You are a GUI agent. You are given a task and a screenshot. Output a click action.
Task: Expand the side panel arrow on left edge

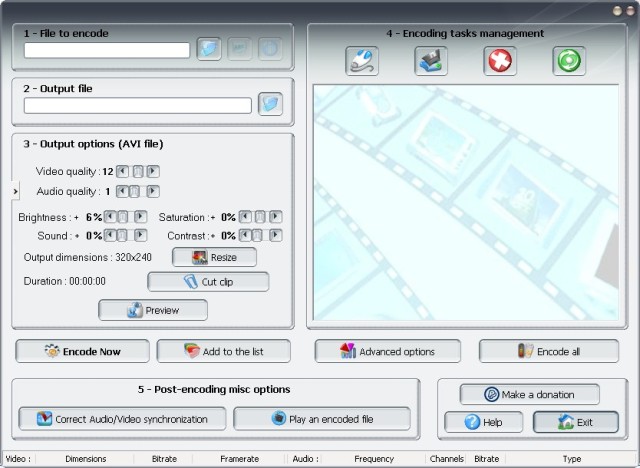(x=16, y=190)
